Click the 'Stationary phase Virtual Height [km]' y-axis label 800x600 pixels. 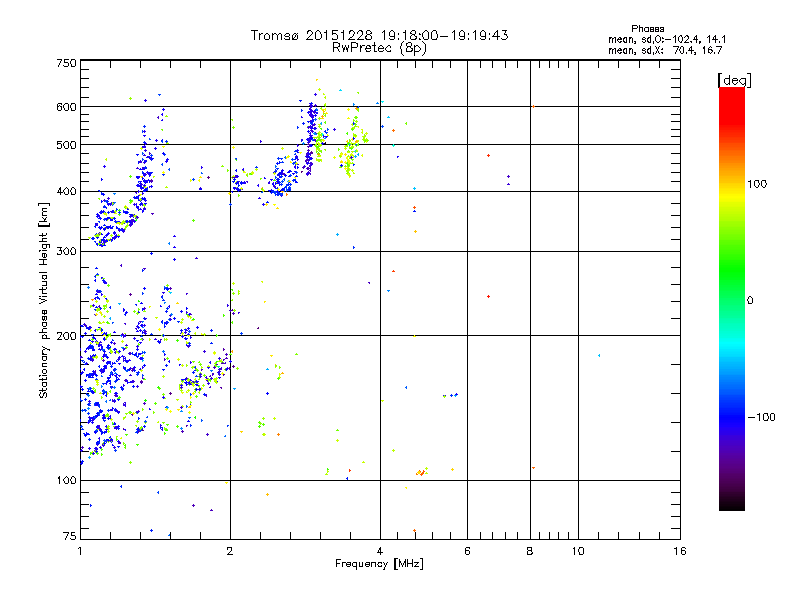(44, 301)
